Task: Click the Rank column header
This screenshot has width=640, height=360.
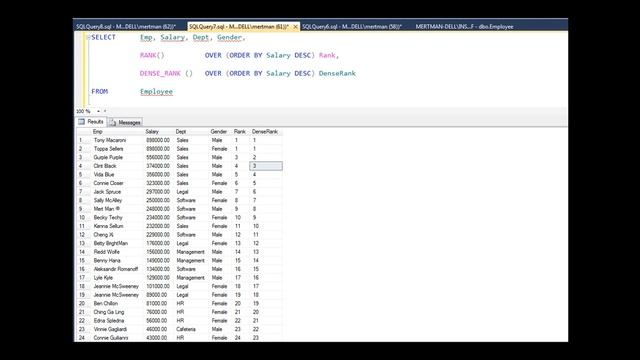Action: (x=241, y=131)
